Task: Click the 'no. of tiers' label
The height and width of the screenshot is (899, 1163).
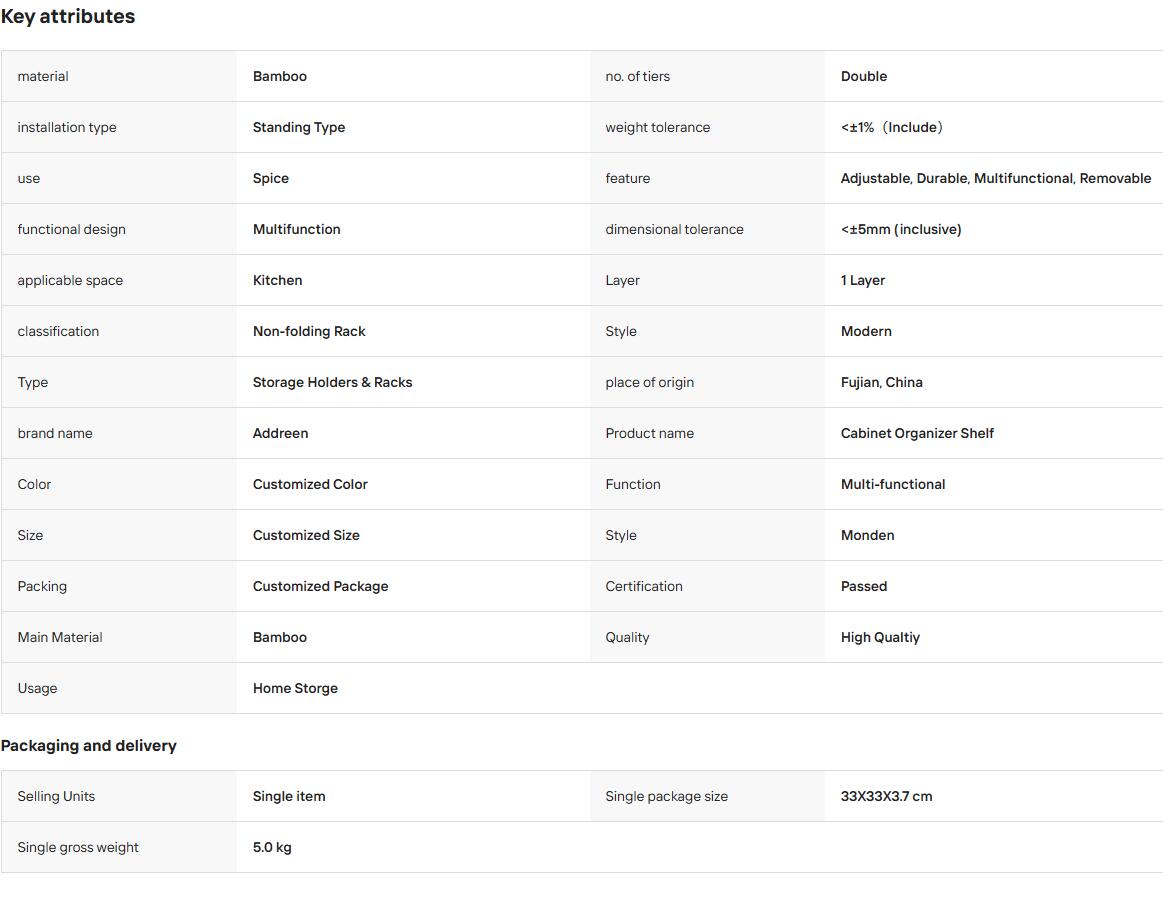Action: click(x=637, y=76)
